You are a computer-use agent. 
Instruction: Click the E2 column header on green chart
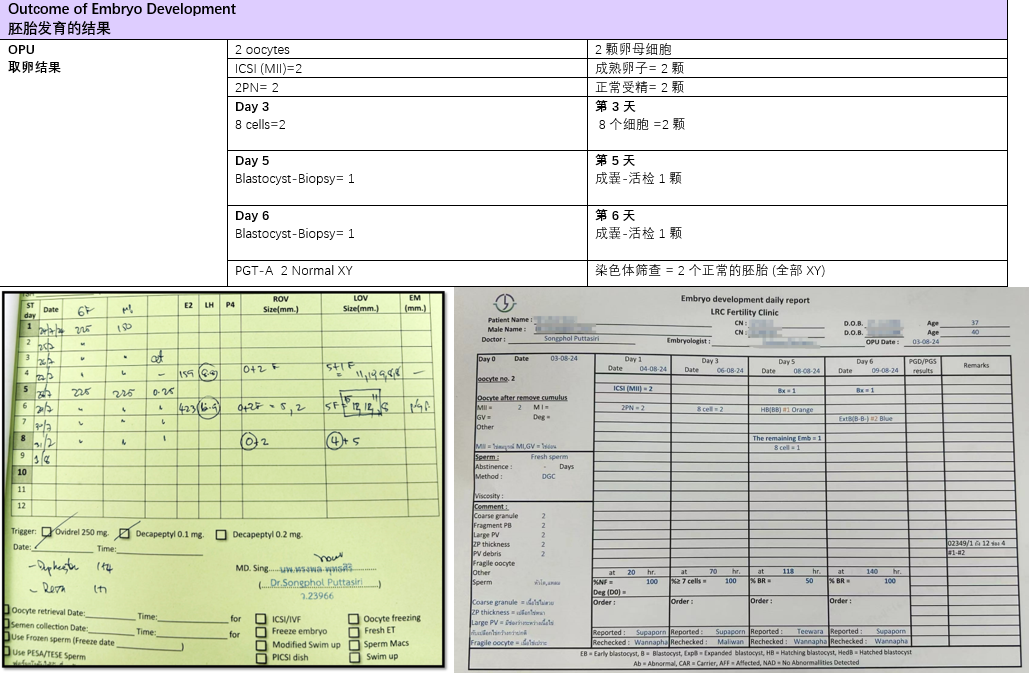point(188,305)
